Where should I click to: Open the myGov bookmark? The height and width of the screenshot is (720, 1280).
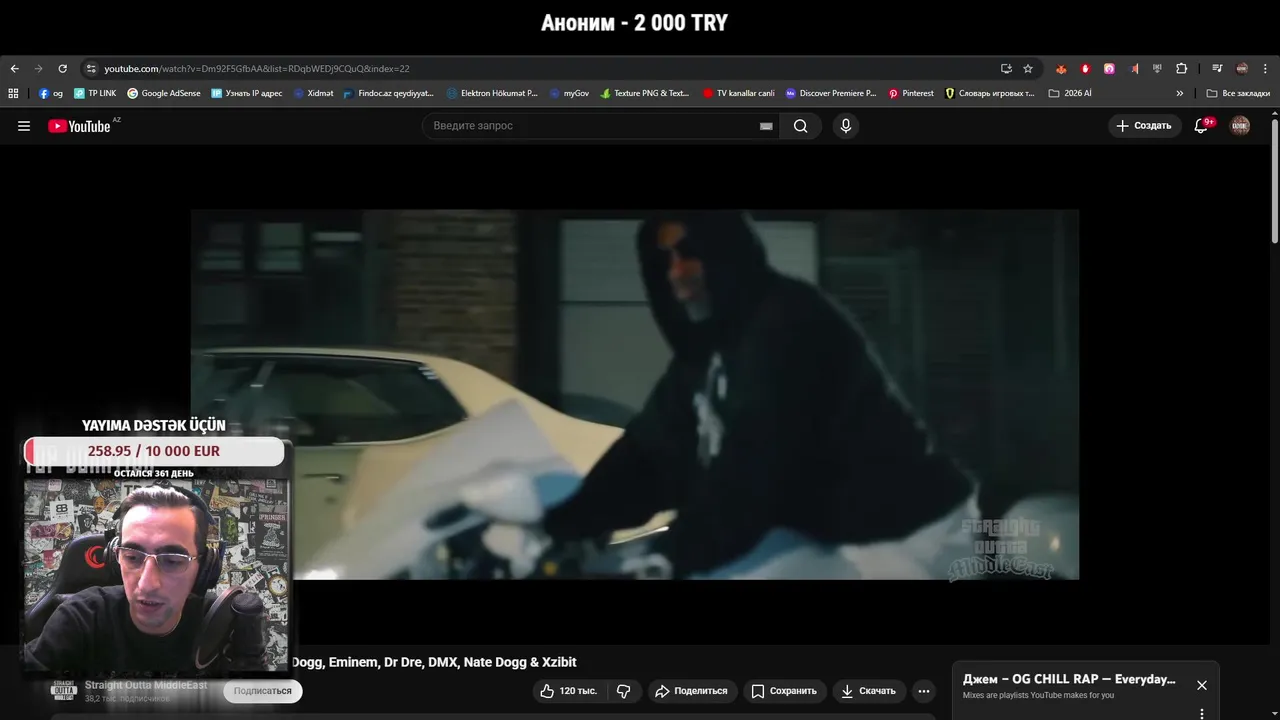569,93
